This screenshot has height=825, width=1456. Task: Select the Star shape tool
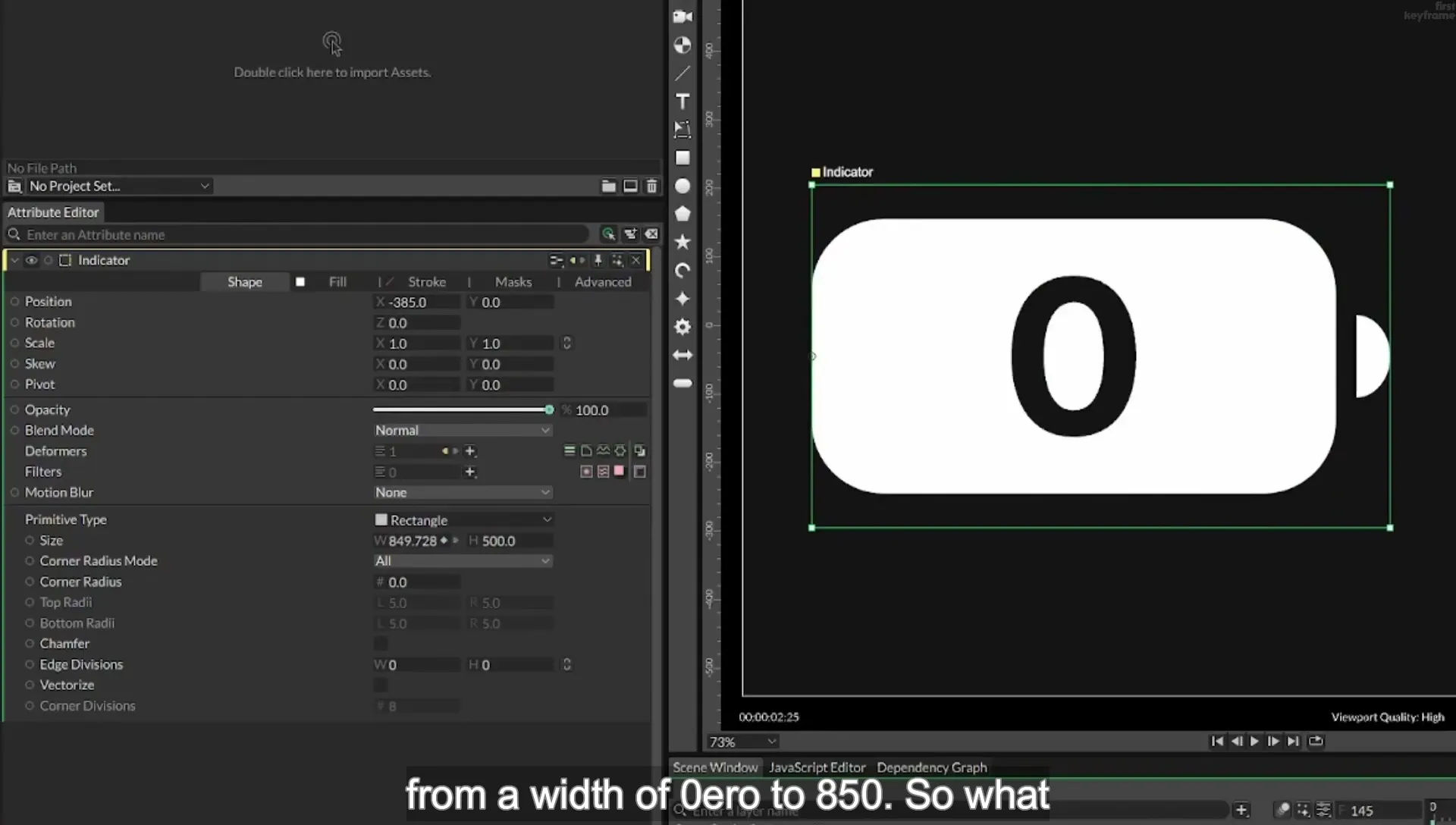point(682,242)
